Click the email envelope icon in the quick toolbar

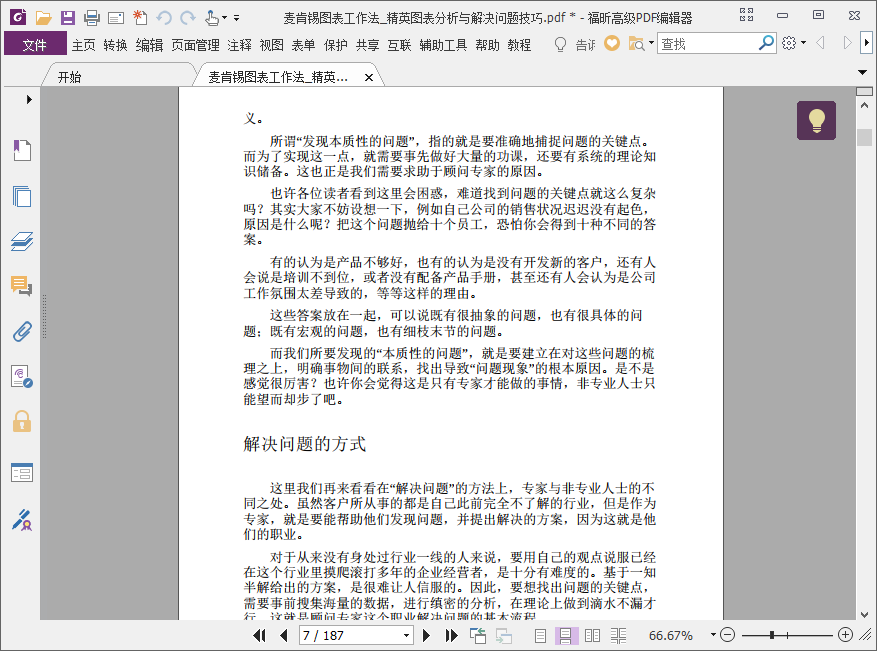click(x=116, y=18)
